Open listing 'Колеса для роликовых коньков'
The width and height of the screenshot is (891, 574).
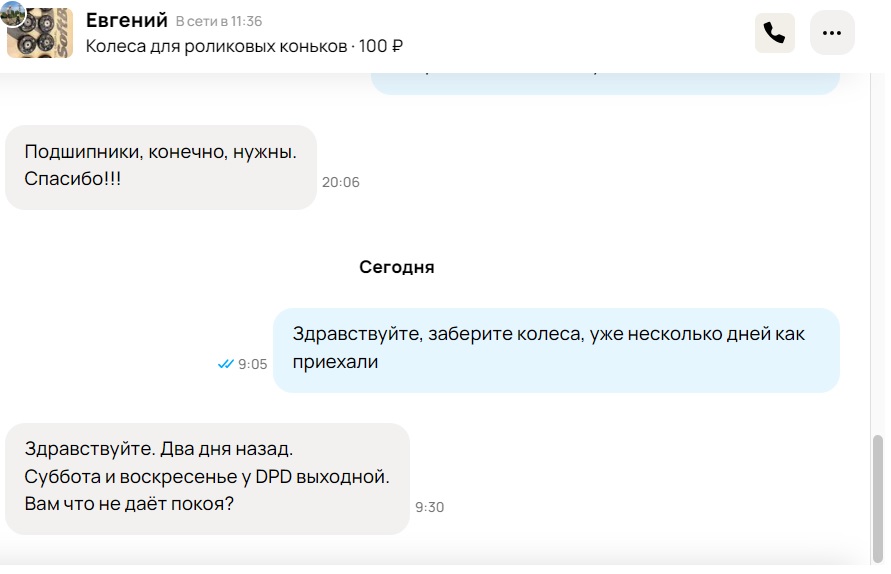pyautogui.click(x=216, y=46)
